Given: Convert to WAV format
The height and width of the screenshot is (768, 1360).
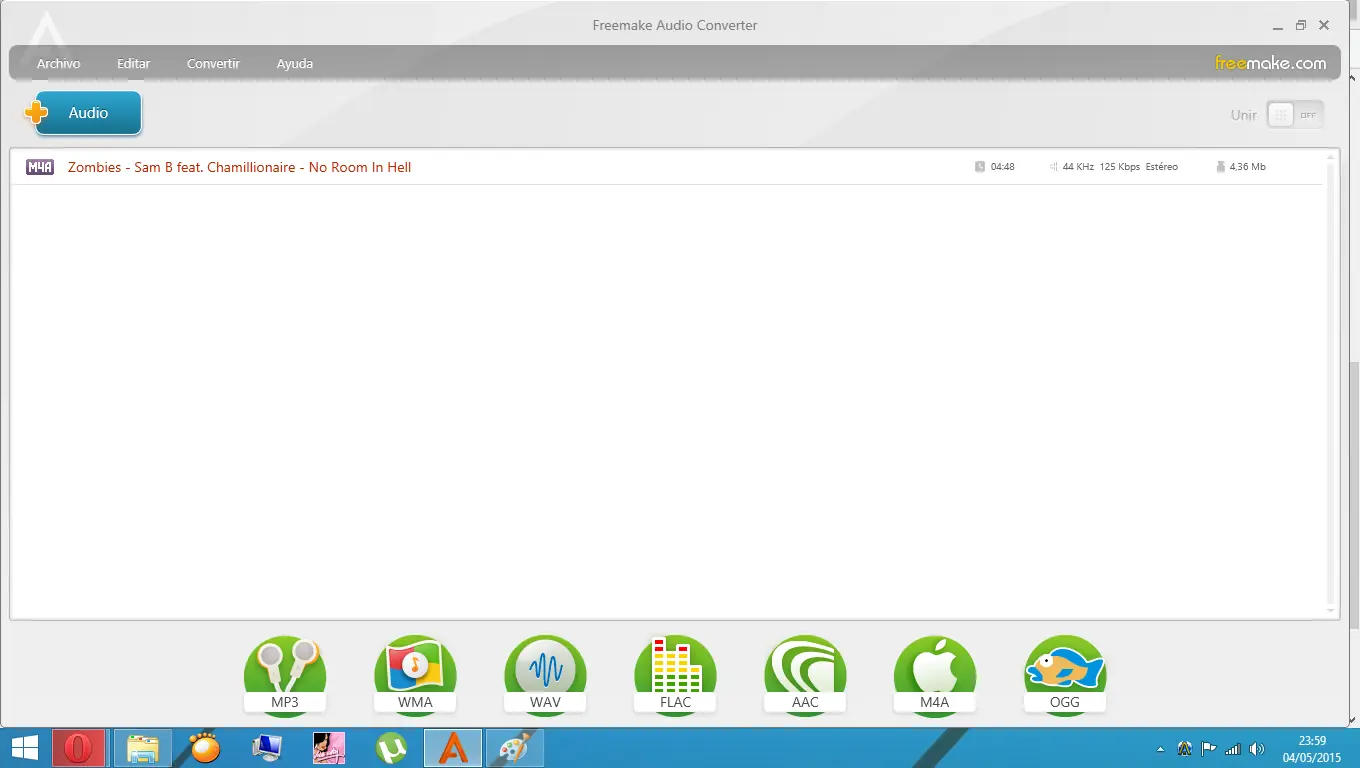Looking at the screenshot, I should pyautogui.click(x=545, y=676).
